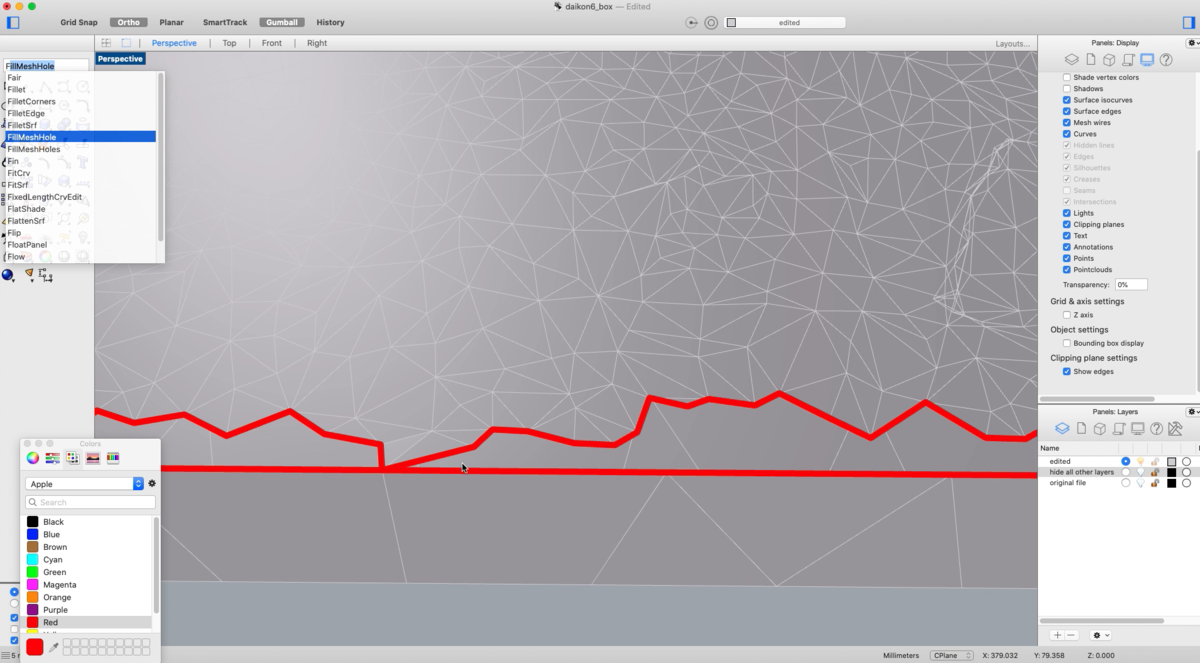Switch to the Right viewport tab
The height and width of the screenshot is (663, 1200).
tap(317, 43)
